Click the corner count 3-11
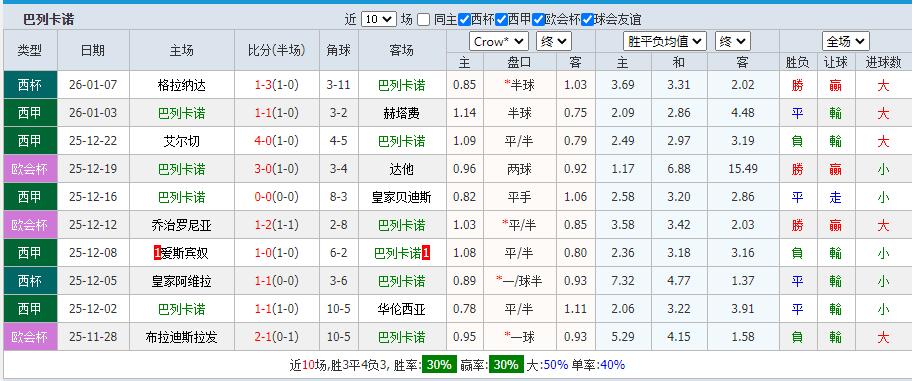The image size is (912, 381). click(x=339, y=86)
